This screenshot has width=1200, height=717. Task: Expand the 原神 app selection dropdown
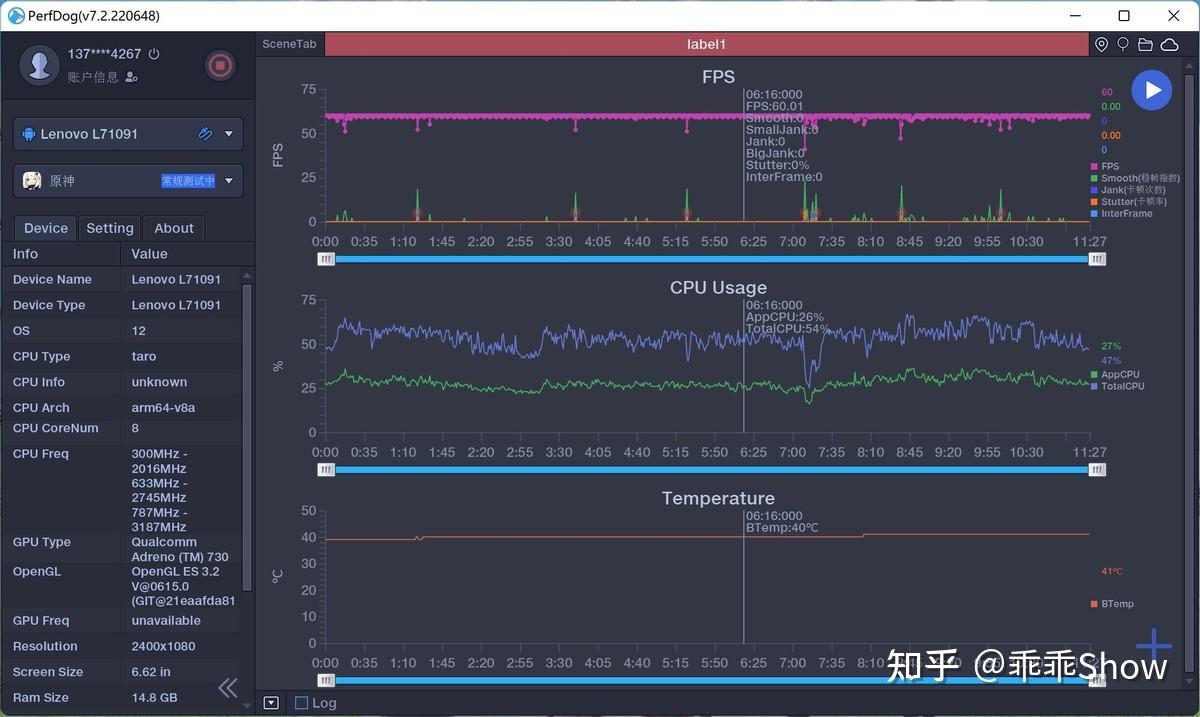point(229,181)
